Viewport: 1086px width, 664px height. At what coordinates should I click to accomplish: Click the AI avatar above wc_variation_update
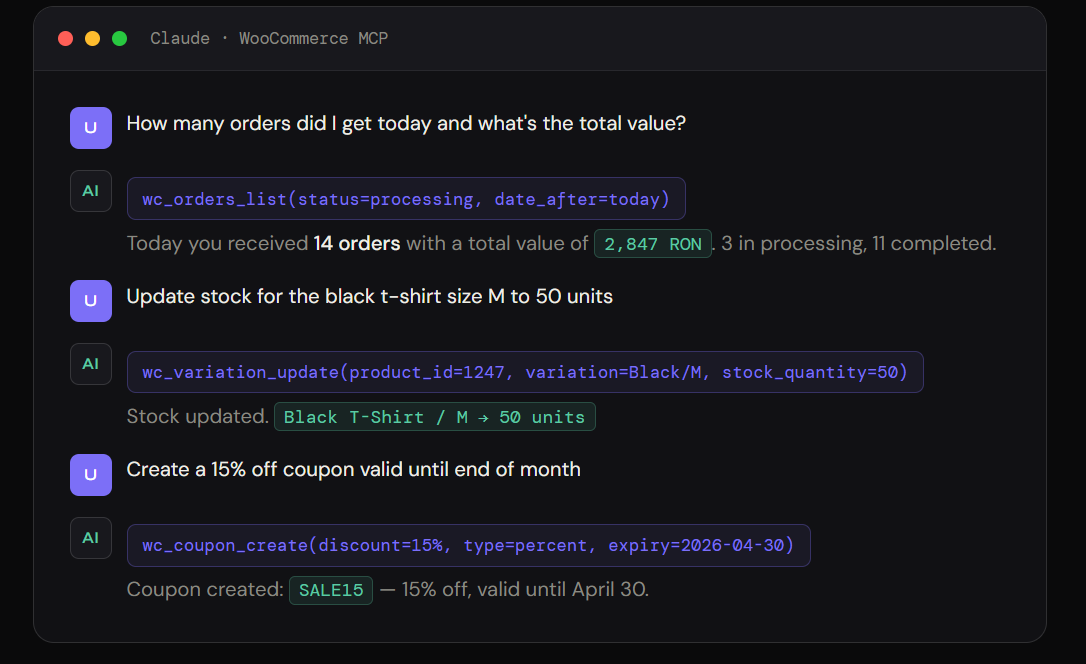click(91, 364)
